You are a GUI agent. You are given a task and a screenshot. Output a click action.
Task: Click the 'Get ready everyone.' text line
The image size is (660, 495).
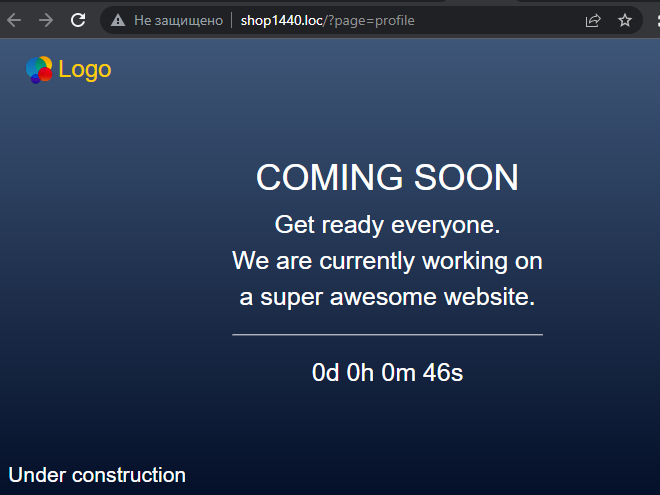click(x=387, y=225)
